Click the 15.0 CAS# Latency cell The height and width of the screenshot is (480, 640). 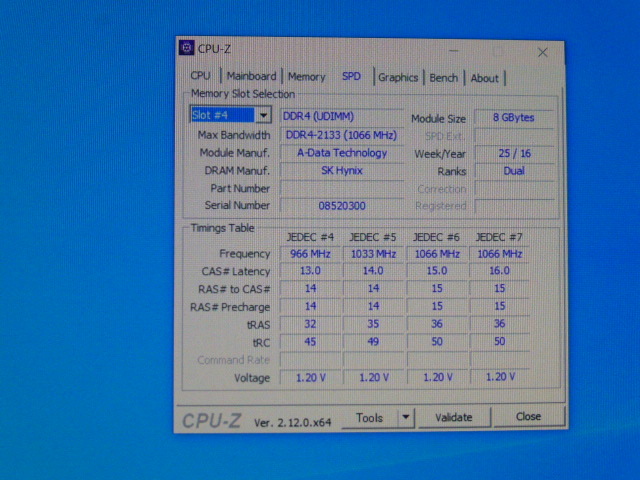[437, 271]
